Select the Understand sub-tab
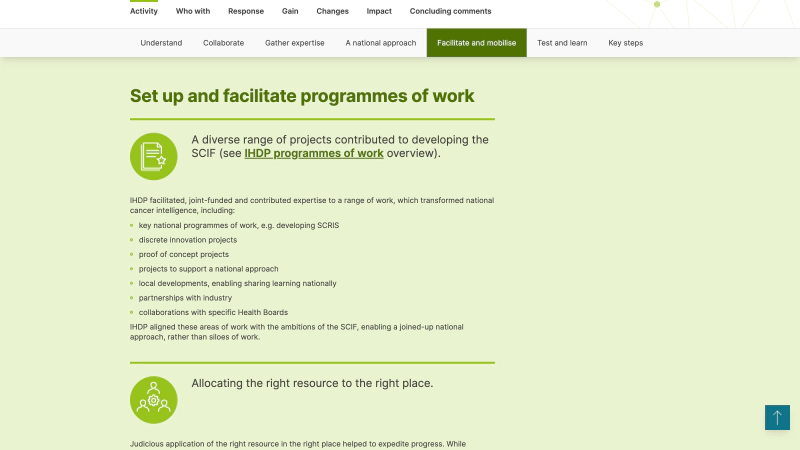This screenshot has height=450, width=800. 161,43
